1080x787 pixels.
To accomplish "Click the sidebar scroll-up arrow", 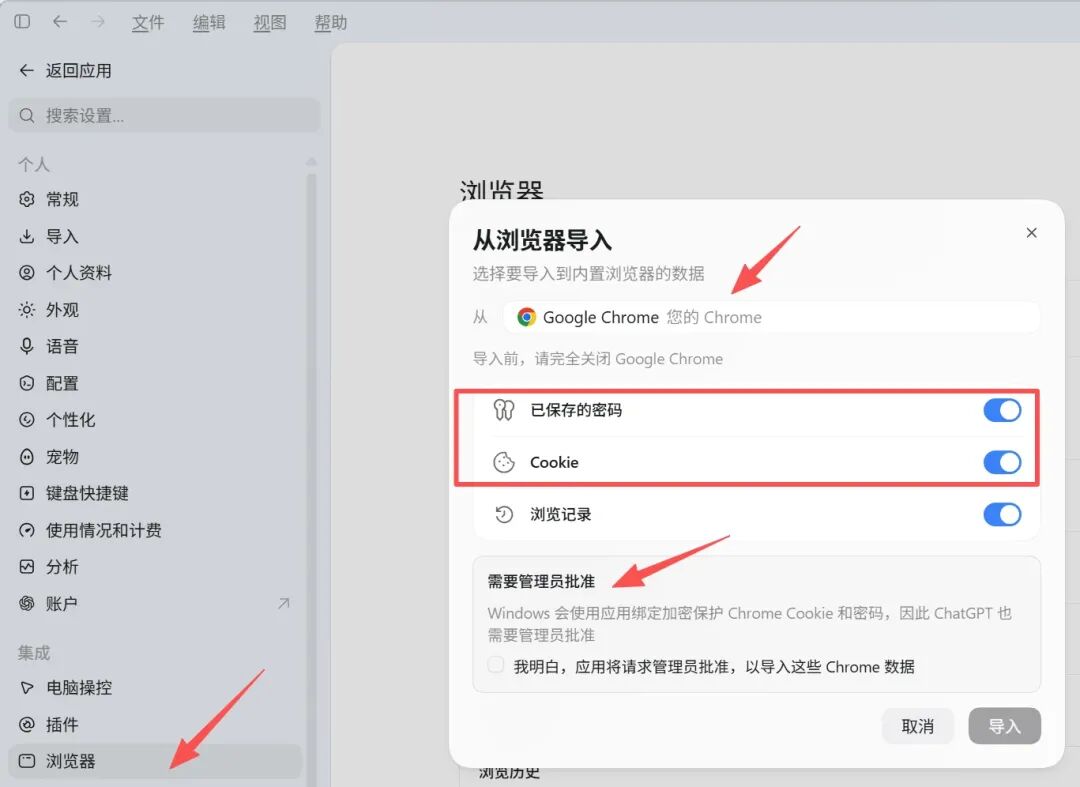I will 311,162.
